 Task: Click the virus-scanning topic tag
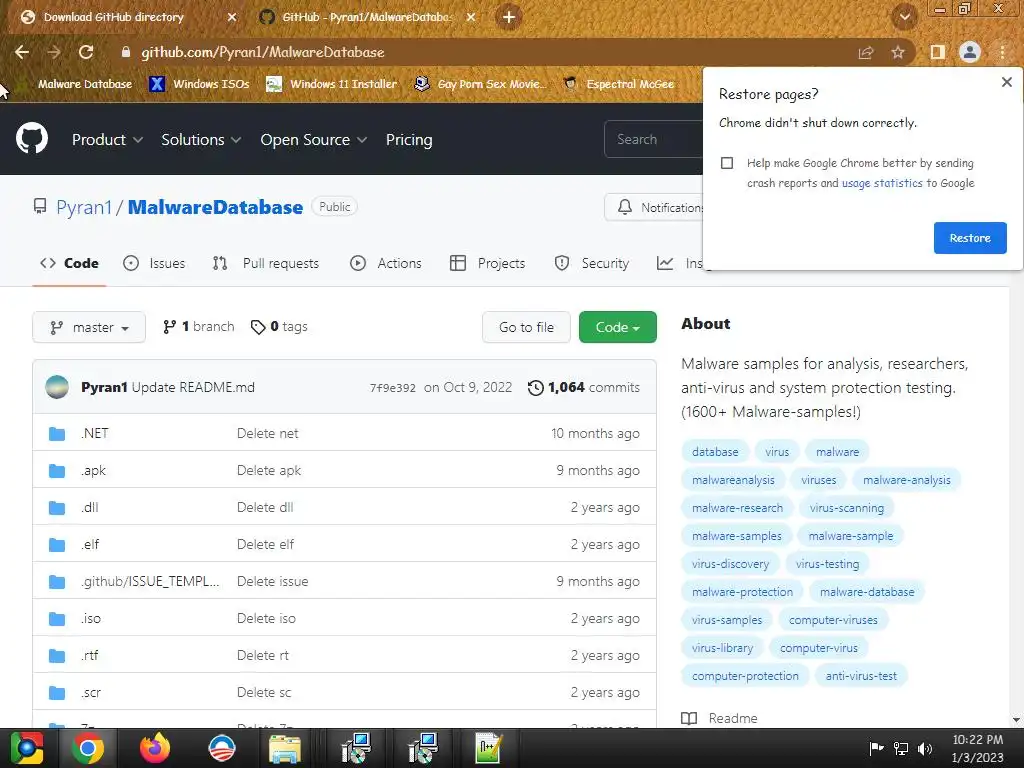pos(846,508)
